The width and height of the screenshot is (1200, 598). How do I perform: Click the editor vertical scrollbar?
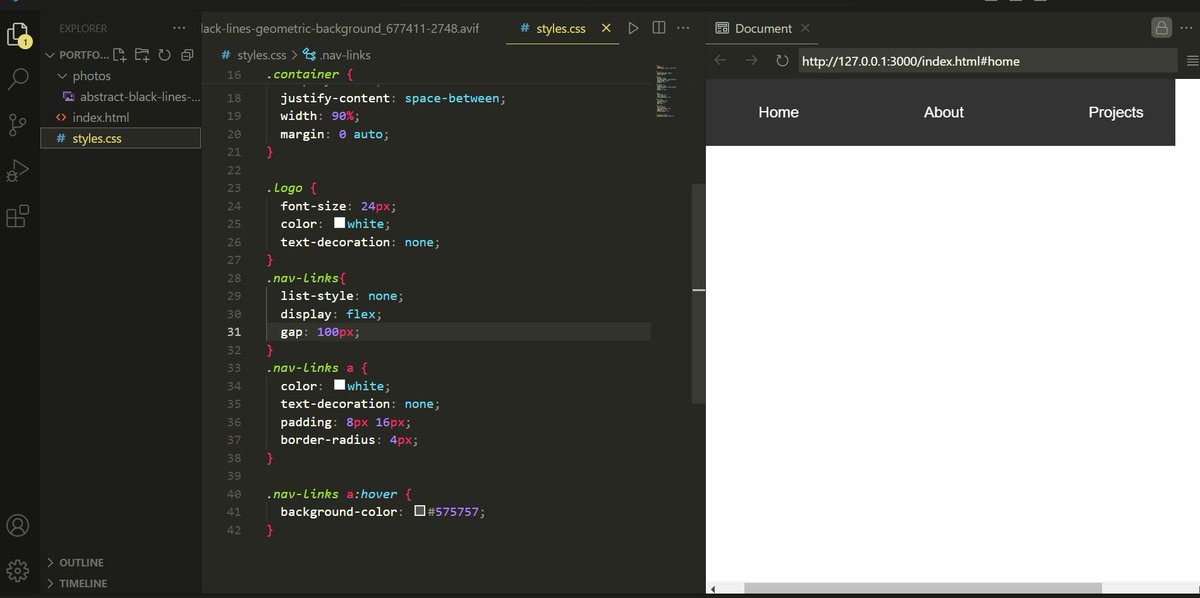(x=698, y=295)
